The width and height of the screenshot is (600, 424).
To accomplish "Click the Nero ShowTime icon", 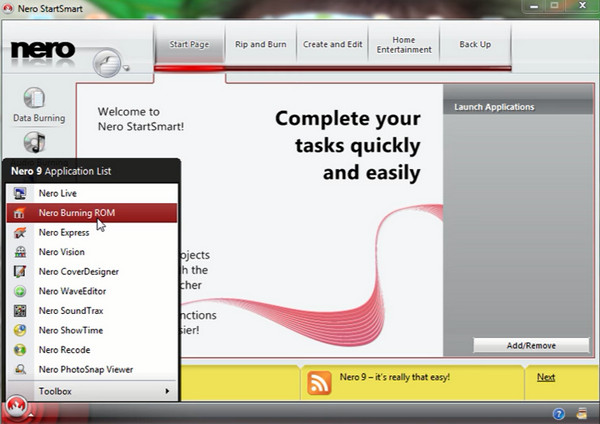I will tap(20, 330).
